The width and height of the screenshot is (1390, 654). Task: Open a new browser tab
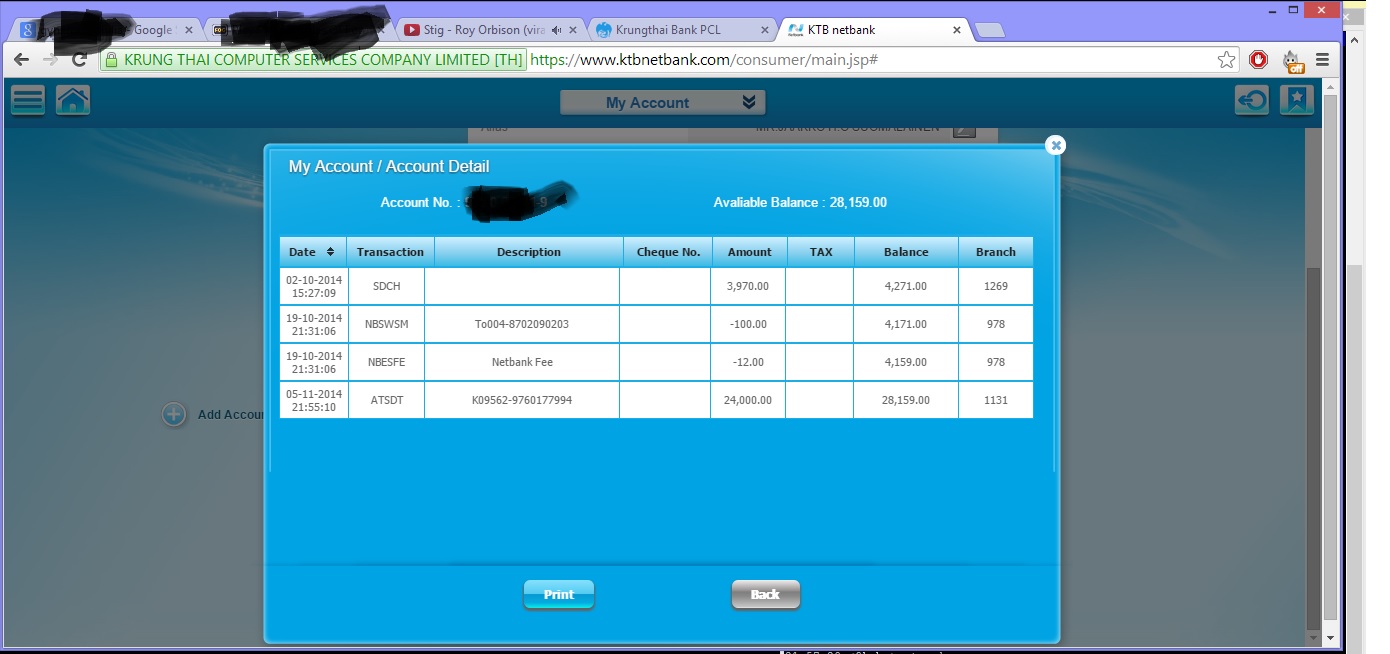coord(990,31)
